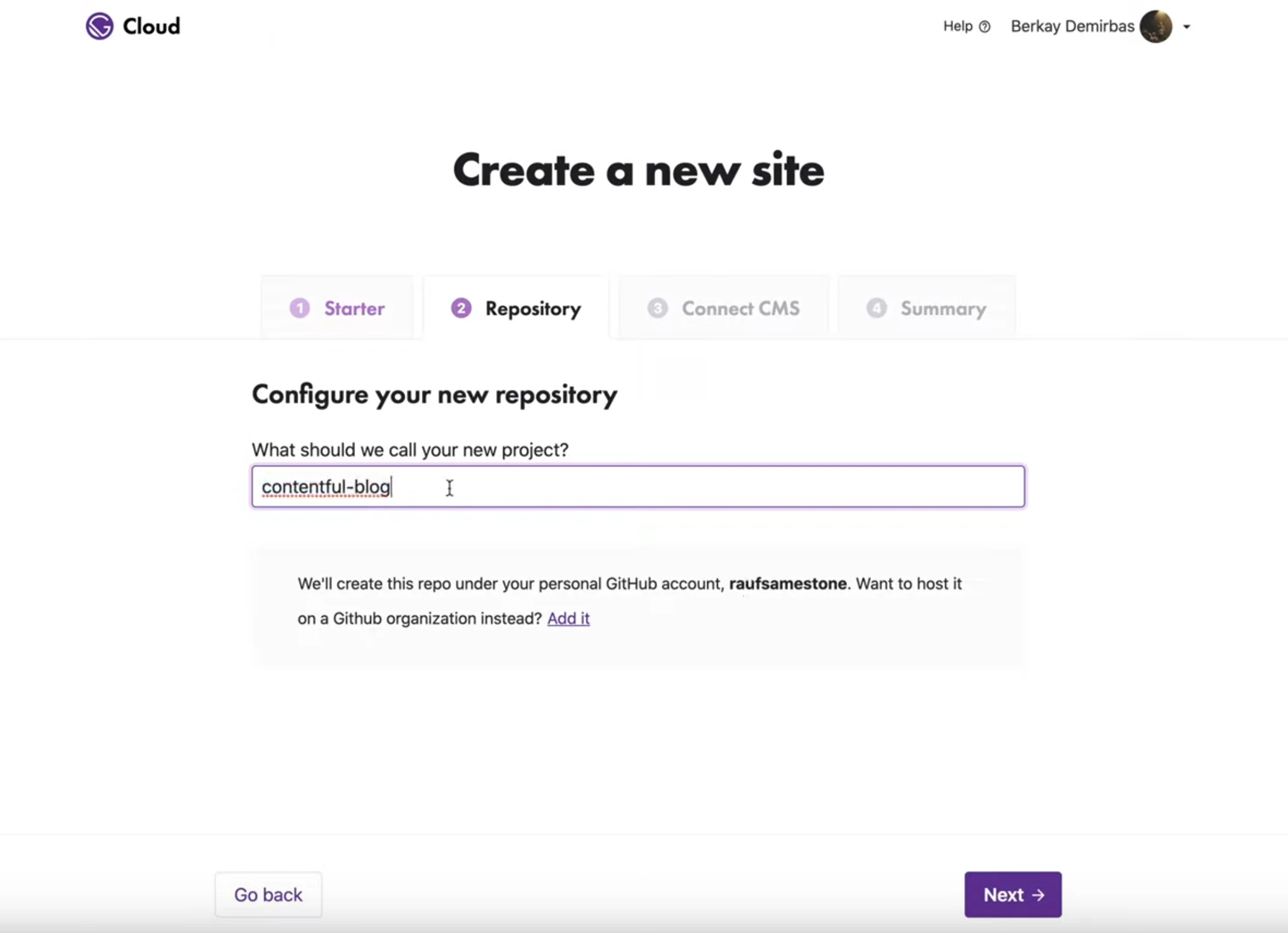
Task: View the Summary step
Action: click(x=926, y=308)
